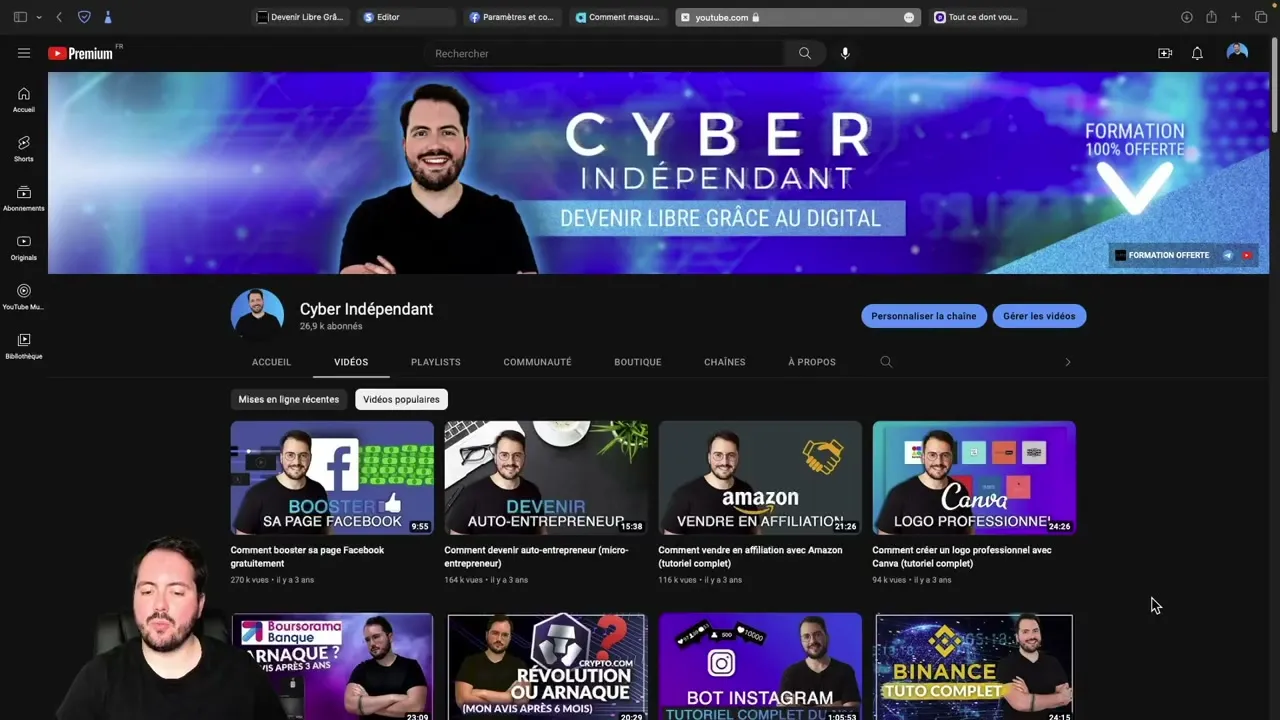
Task: Open the YouTube hamburger guide menu
Action: coord(24,53)
